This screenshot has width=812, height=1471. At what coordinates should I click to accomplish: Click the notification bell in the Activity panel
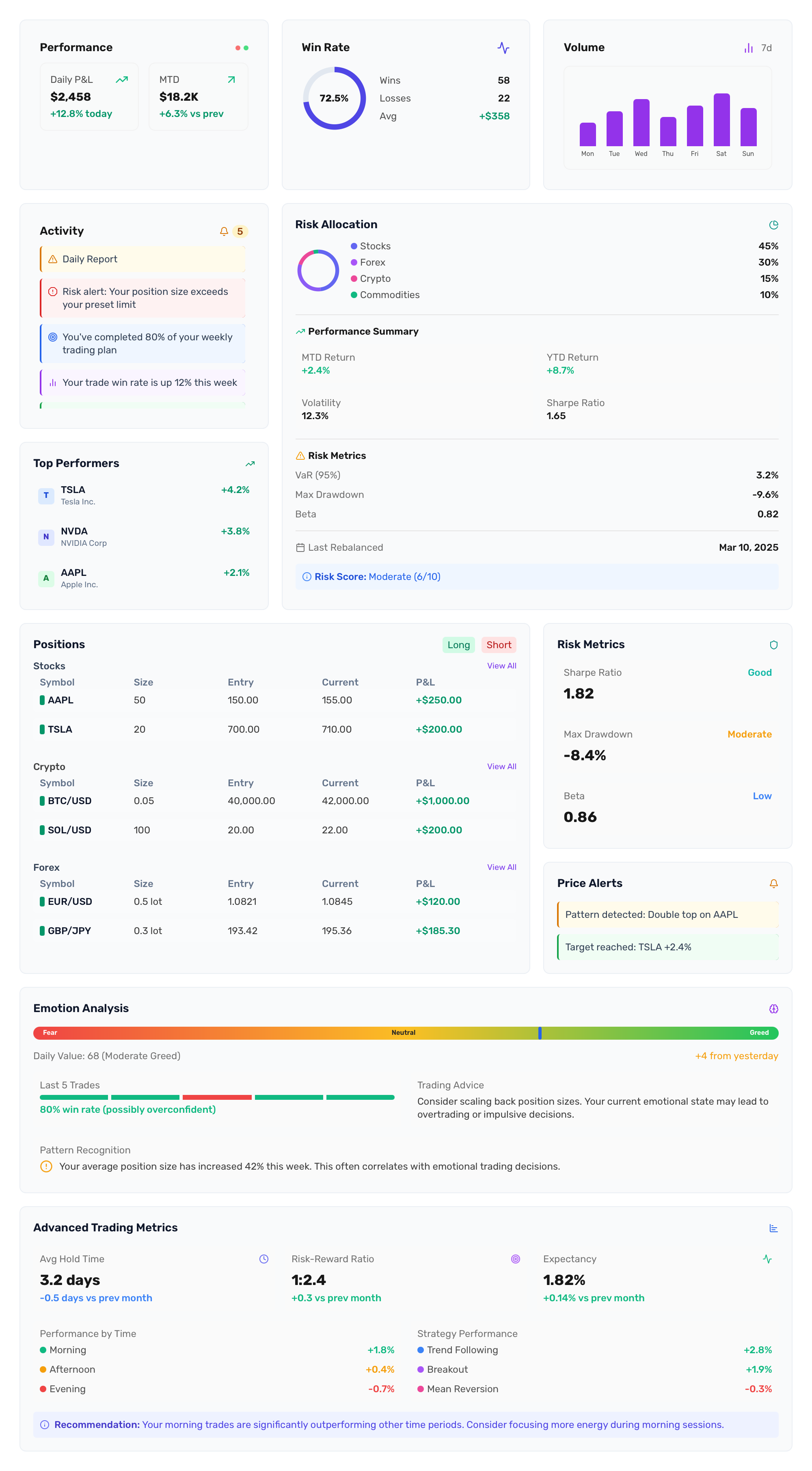click(223, 231)
